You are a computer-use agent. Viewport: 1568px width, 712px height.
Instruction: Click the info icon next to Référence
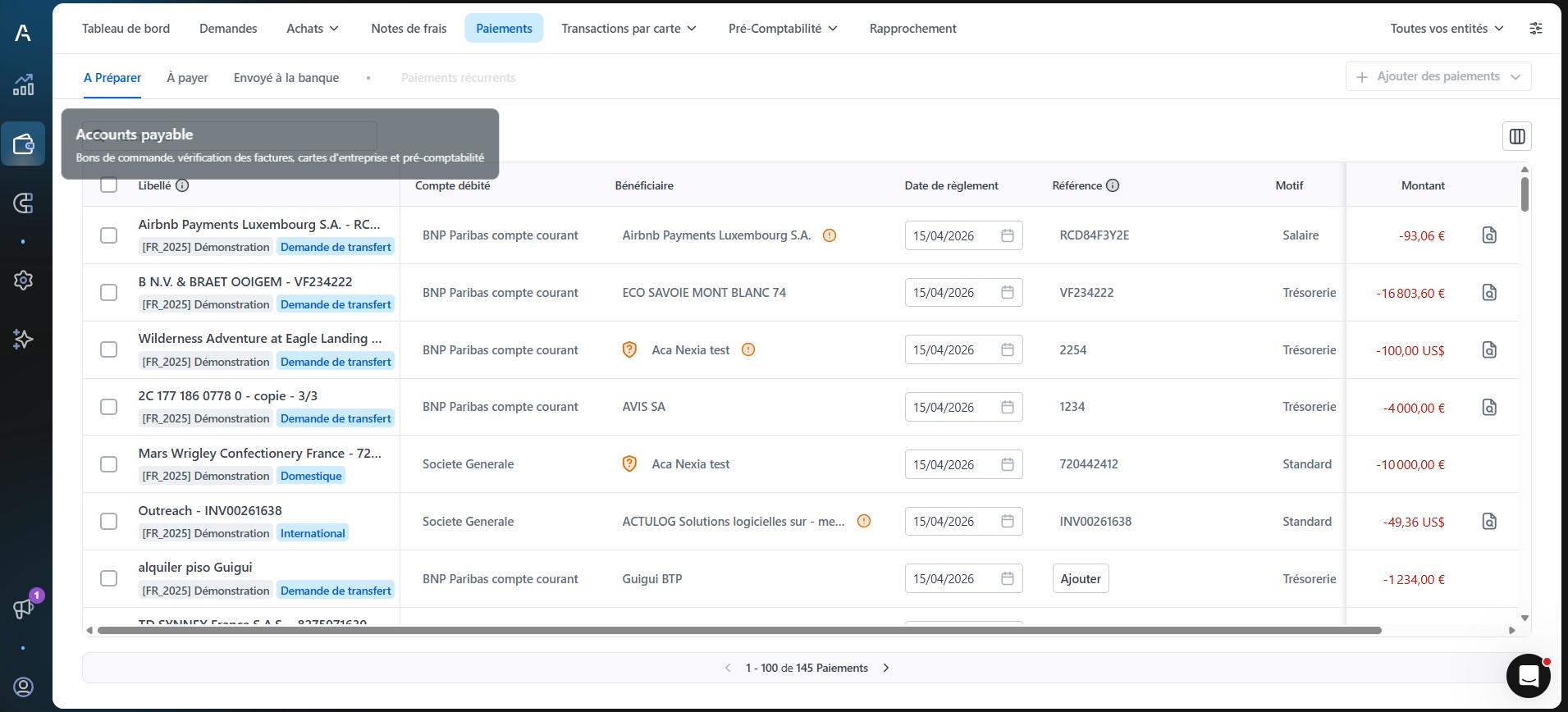(1113, 185)
